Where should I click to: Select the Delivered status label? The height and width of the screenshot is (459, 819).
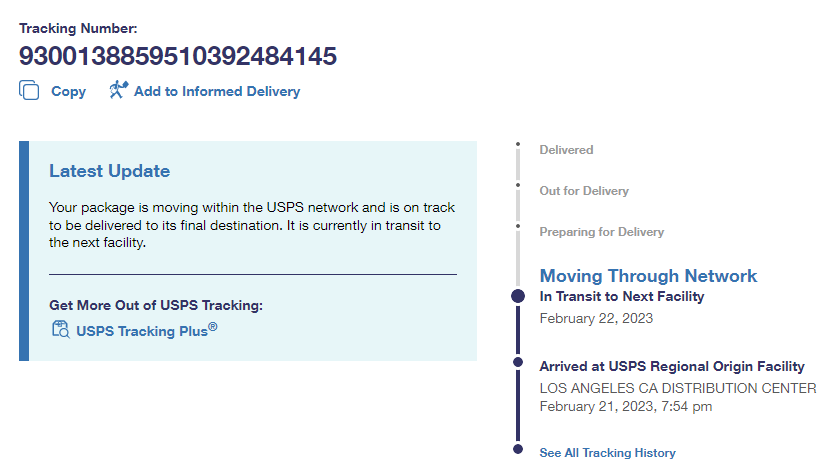coord(566,150)
